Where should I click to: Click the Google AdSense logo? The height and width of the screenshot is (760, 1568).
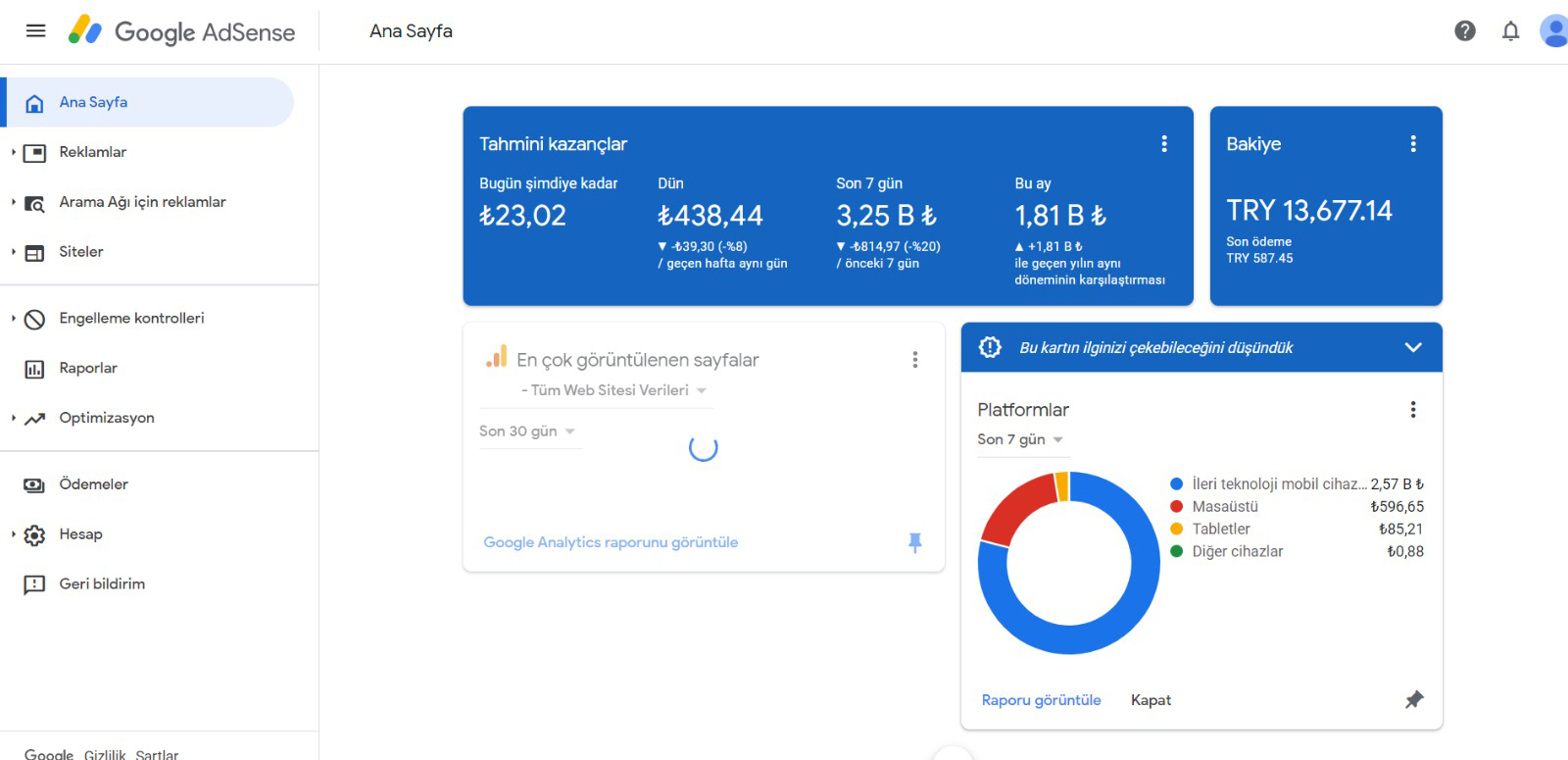181,31
